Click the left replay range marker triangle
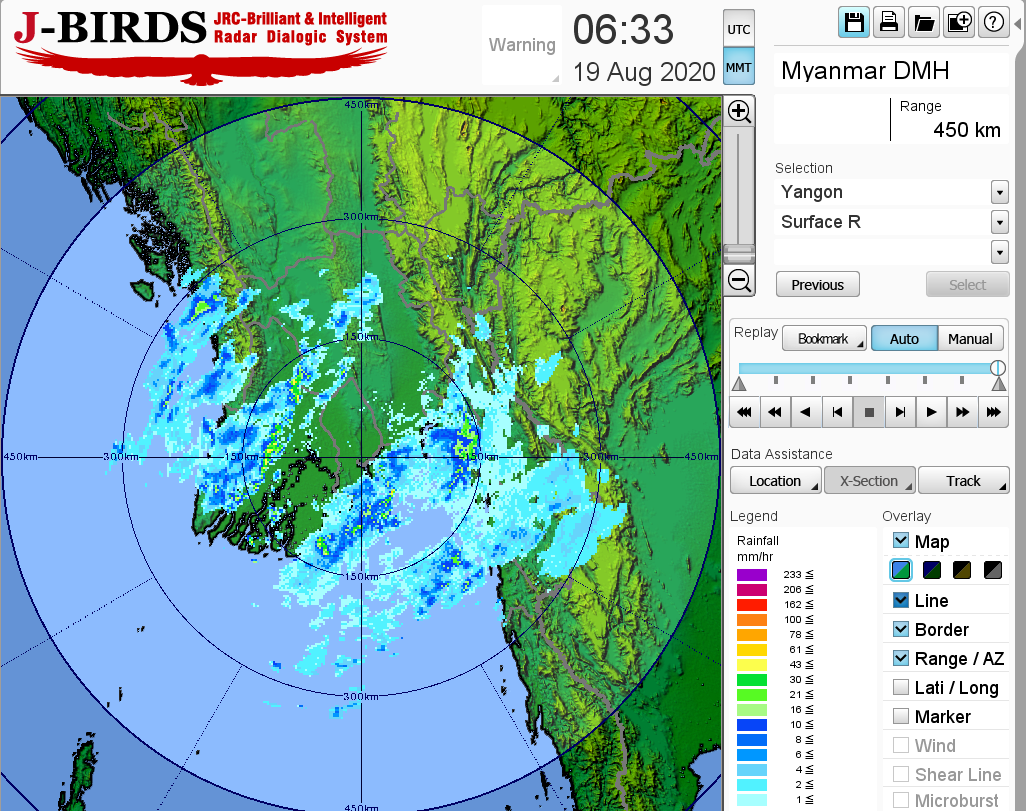The image size is (1030, 811). pos(740,384)
